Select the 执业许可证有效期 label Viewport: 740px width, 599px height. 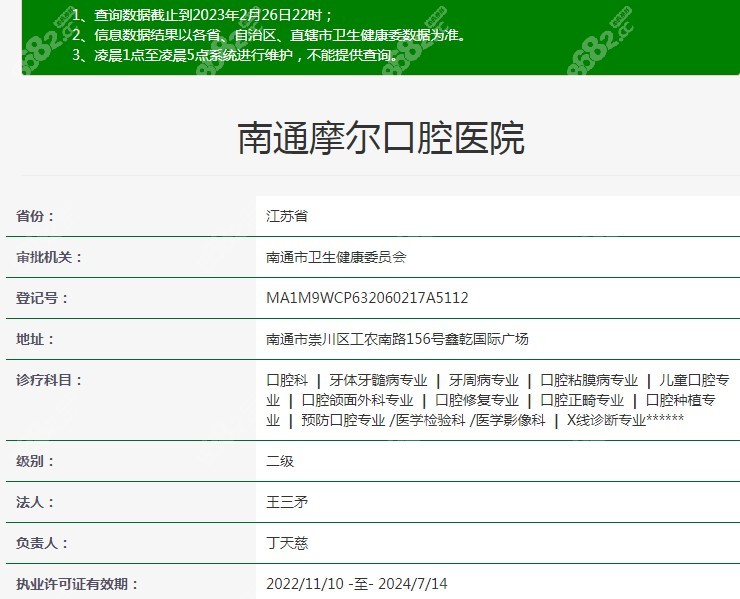[77, 584]
